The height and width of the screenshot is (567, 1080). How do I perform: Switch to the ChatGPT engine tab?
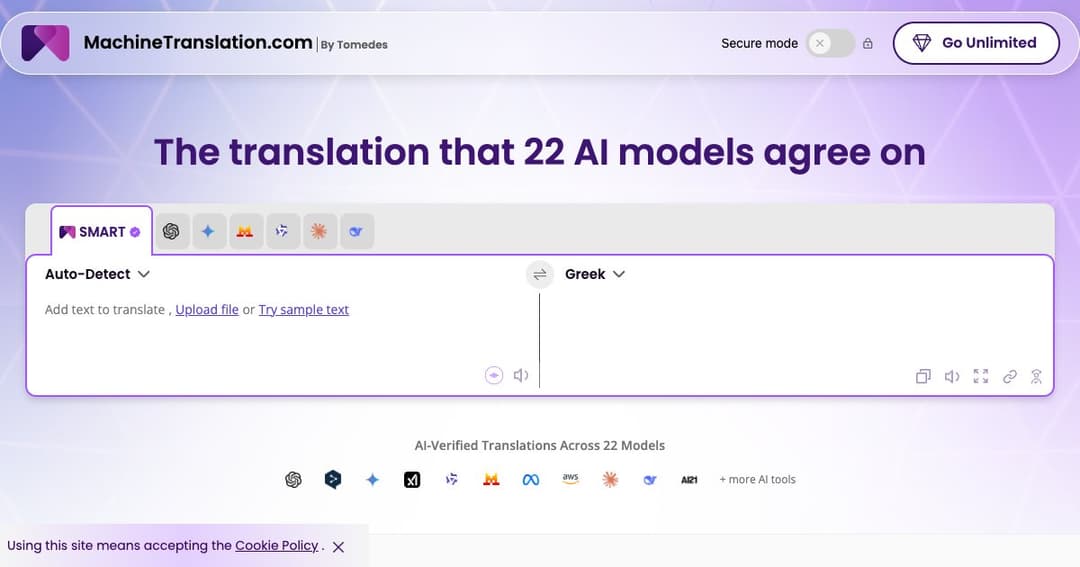[x=172, y=231]
